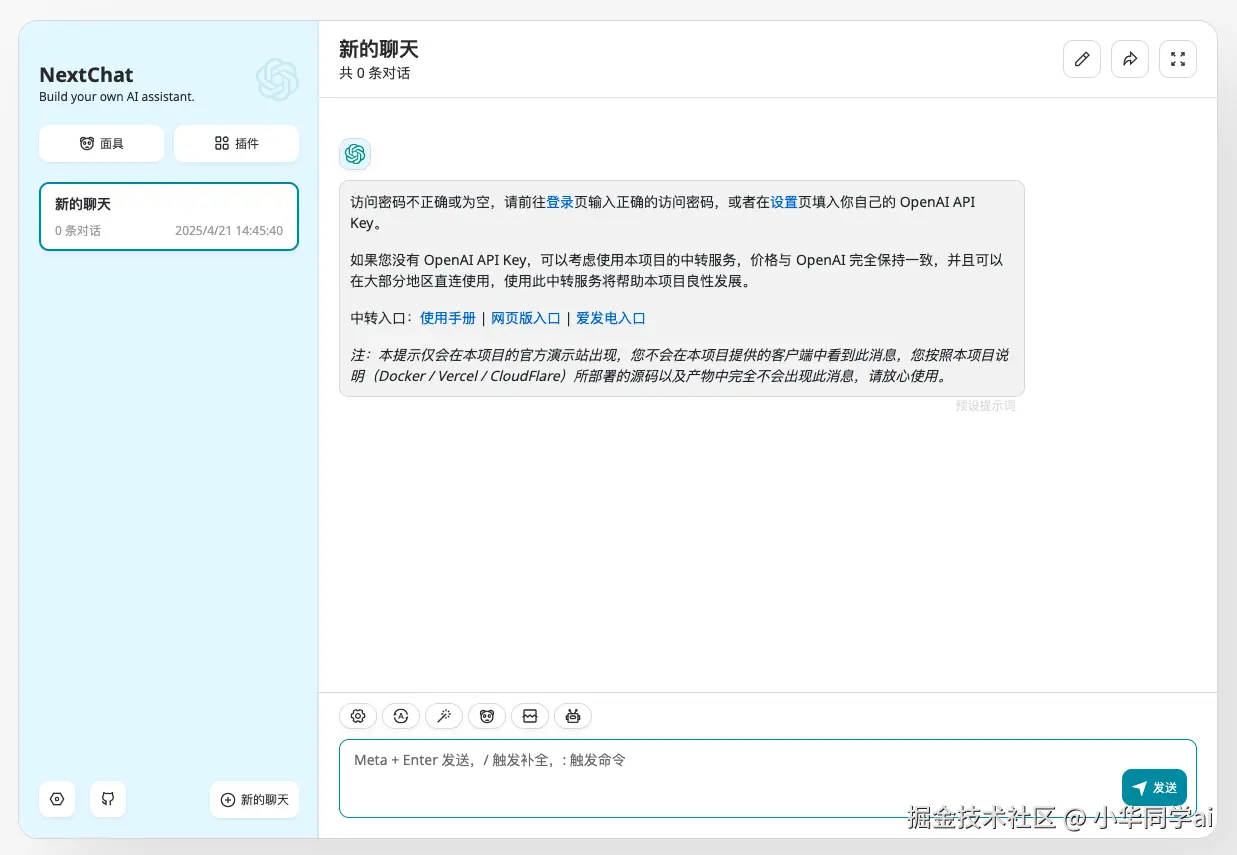Open quick prompts magic wand icon
This screenshot has width=1237, height=855.
pos(444,716)
